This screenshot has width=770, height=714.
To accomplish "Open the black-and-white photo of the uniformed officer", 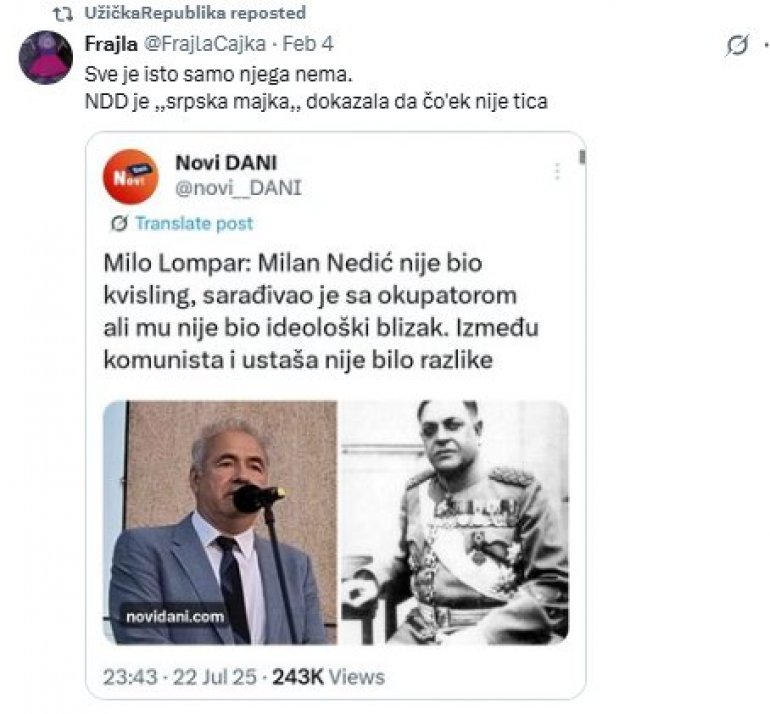I will pyautogui.click(x=455, y=521).
